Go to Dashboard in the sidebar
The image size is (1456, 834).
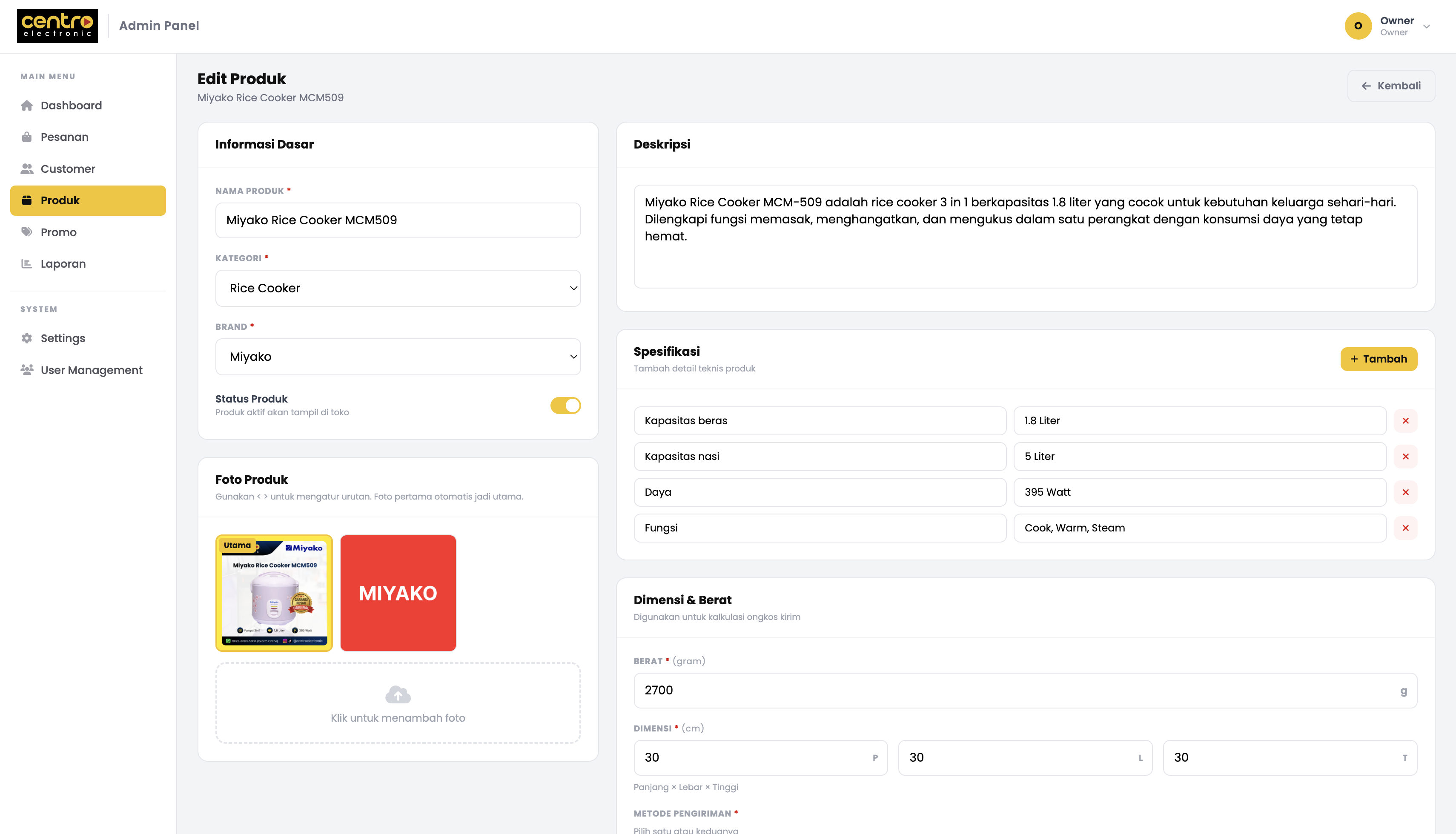88,106
